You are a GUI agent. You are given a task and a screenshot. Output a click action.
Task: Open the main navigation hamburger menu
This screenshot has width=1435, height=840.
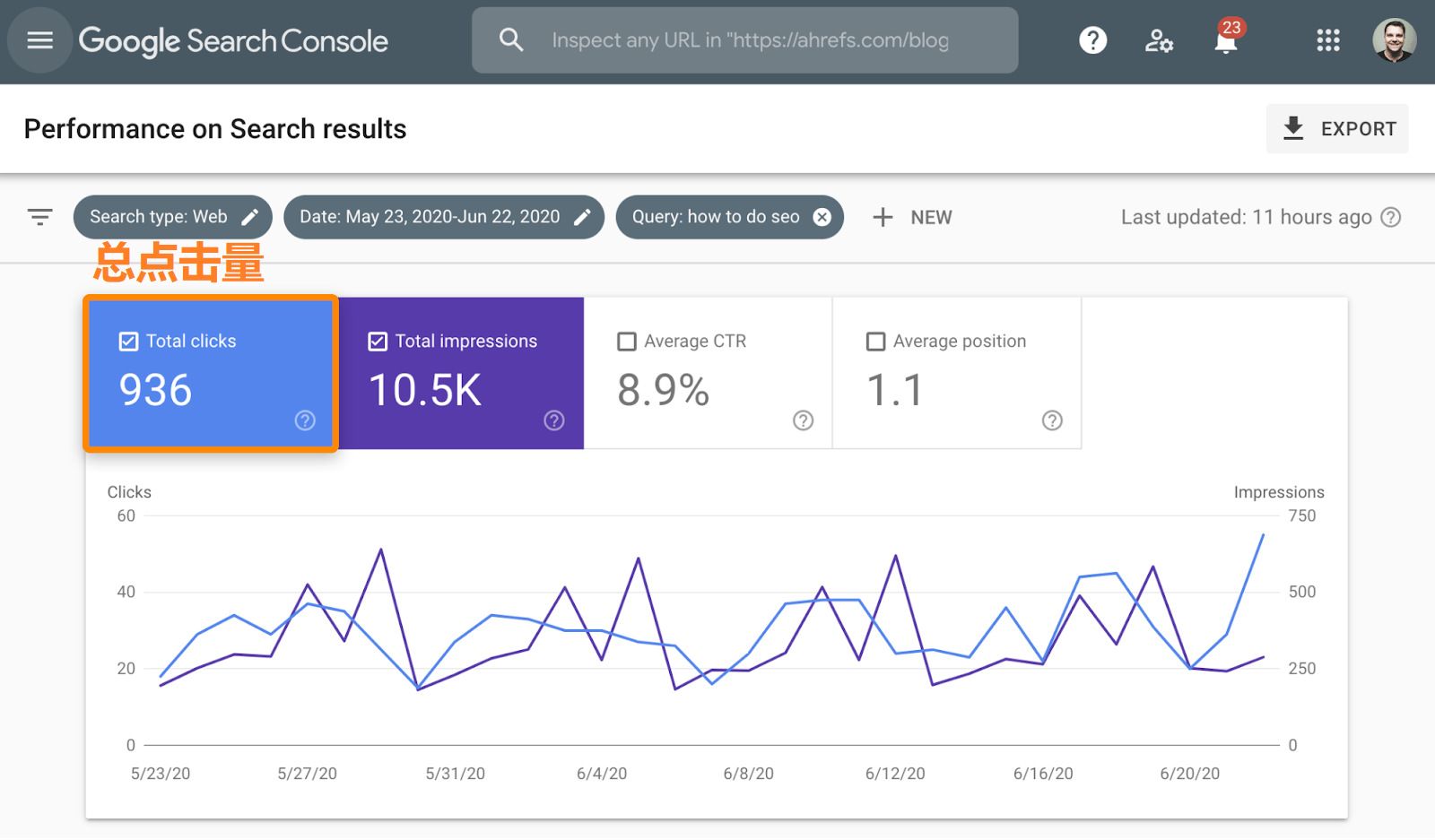pos(39,40)
